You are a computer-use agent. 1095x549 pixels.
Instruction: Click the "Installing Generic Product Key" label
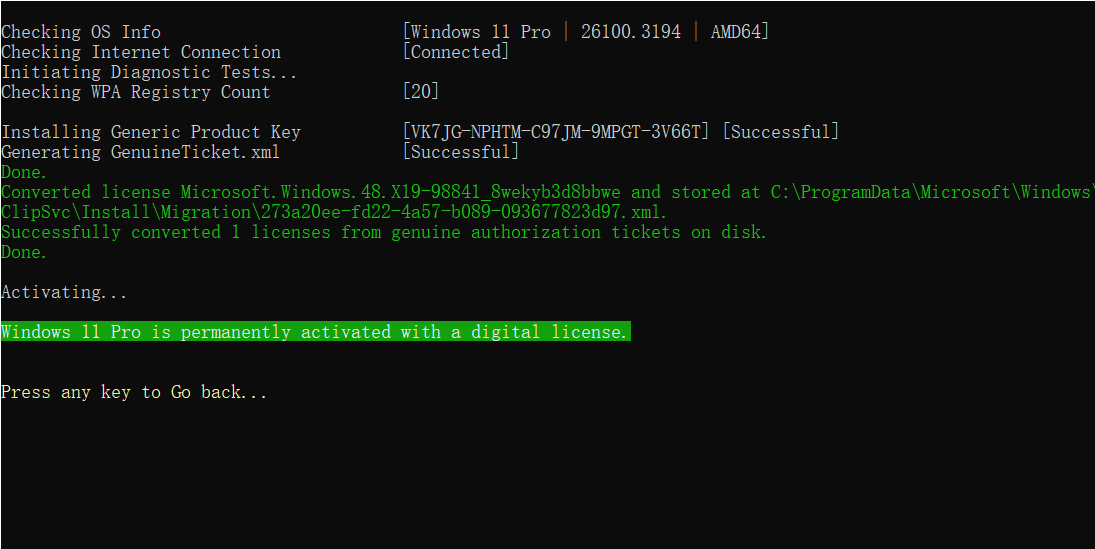tap(151, 132)
